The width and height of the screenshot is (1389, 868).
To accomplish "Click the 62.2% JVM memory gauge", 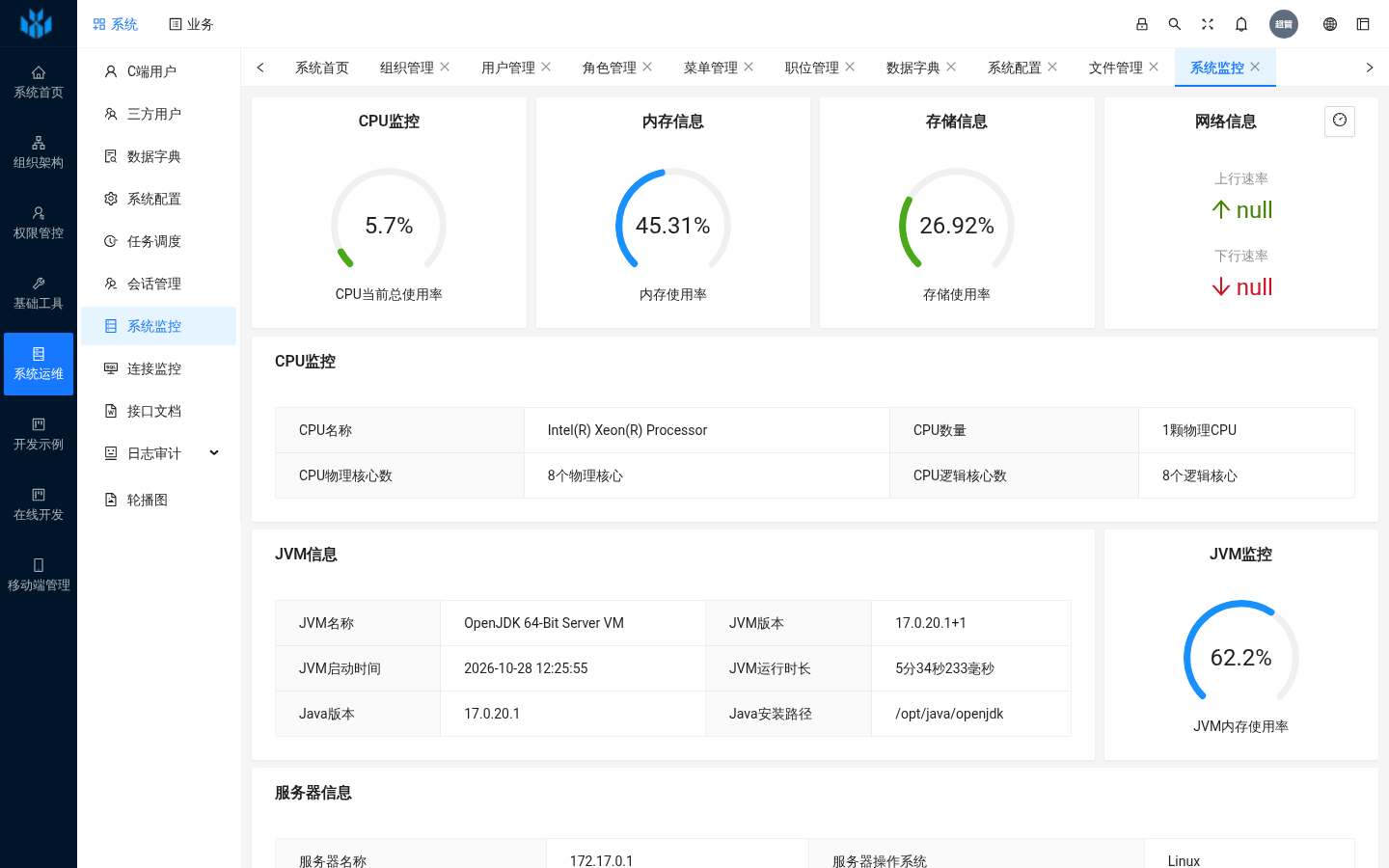I will (1241, 656).
